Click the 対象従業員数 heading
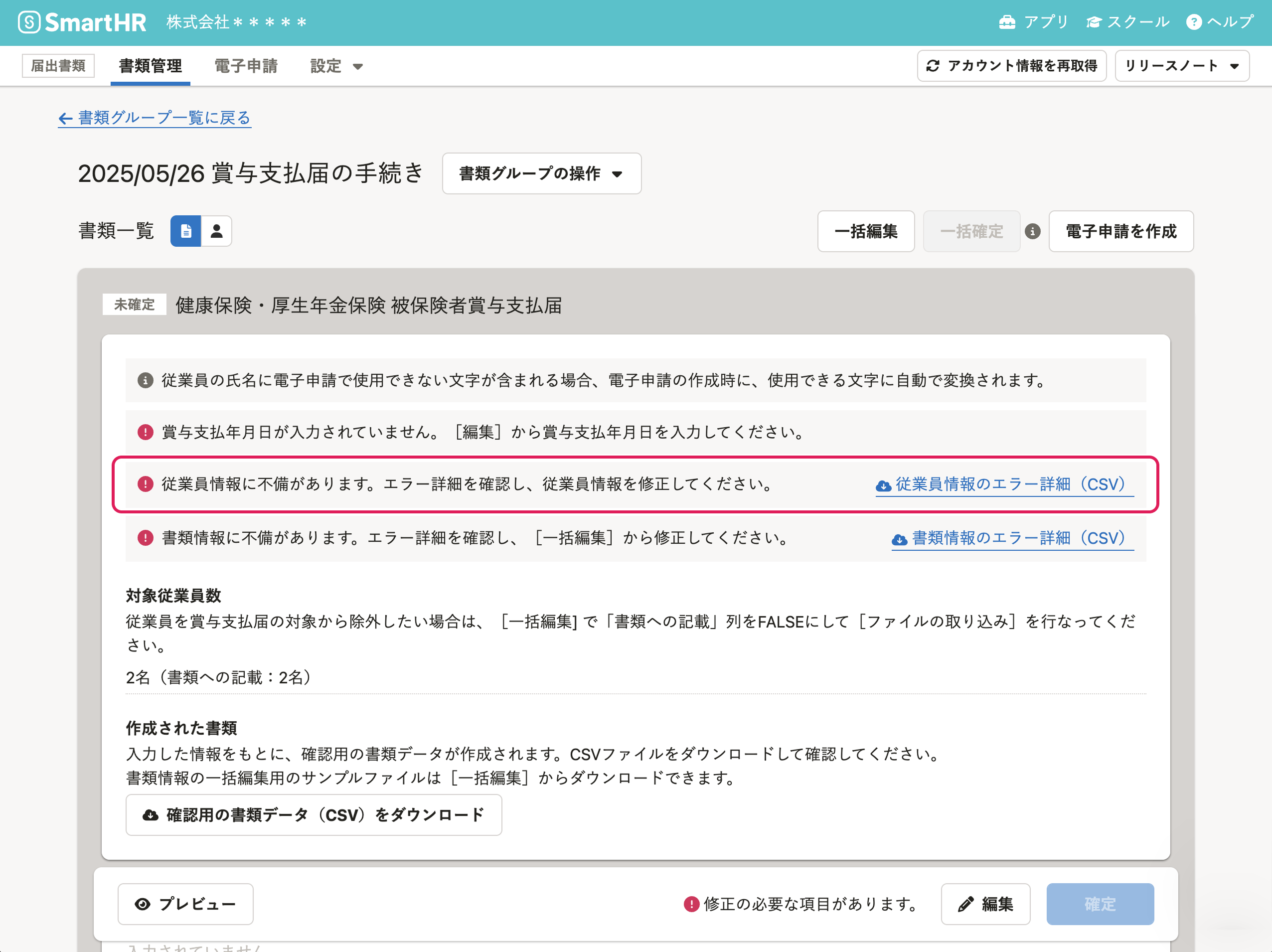1272x952 pixels. (173, 596)
